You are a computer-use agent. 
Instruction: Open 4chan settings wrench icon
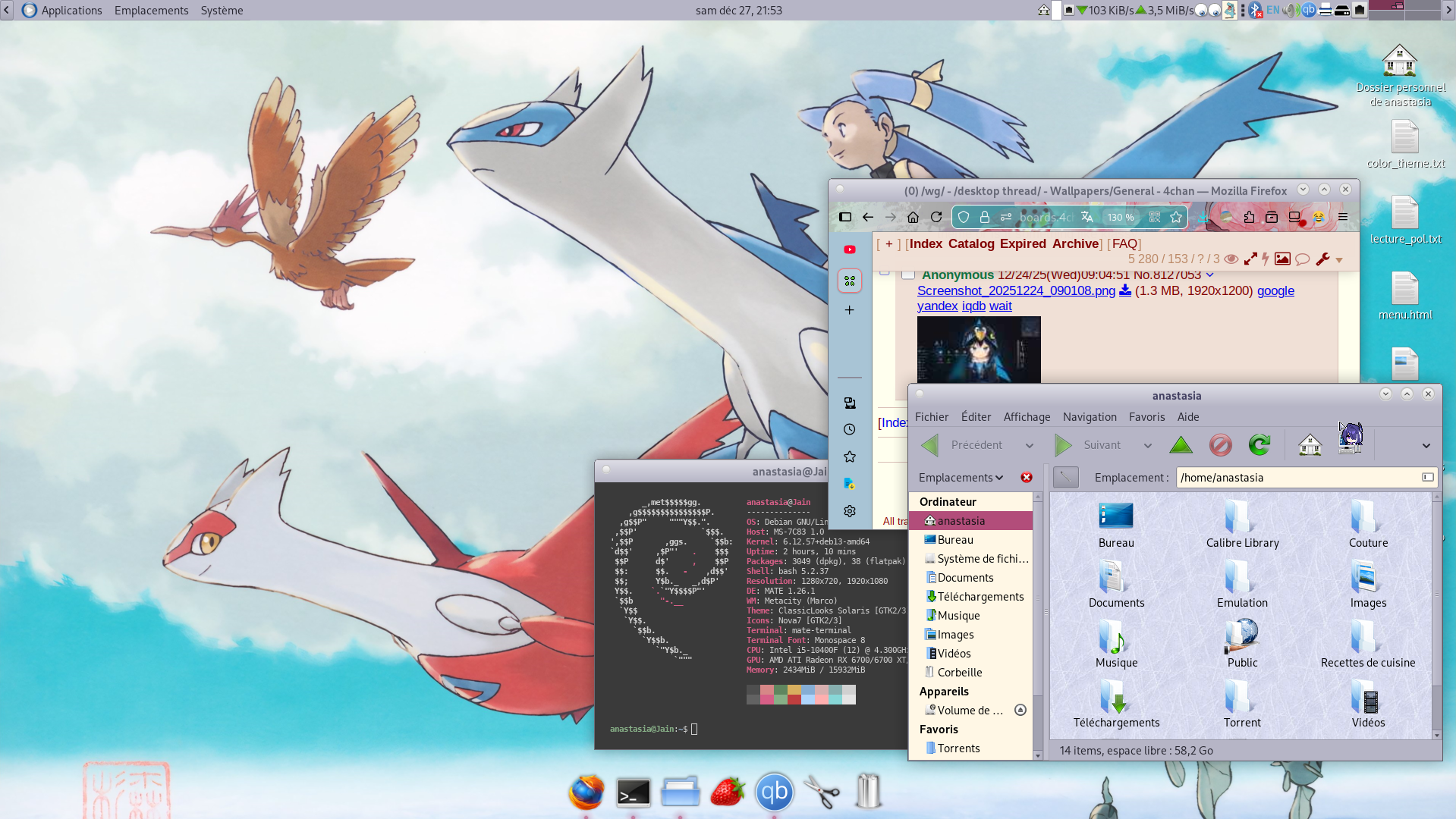(x=1322, y=259)
